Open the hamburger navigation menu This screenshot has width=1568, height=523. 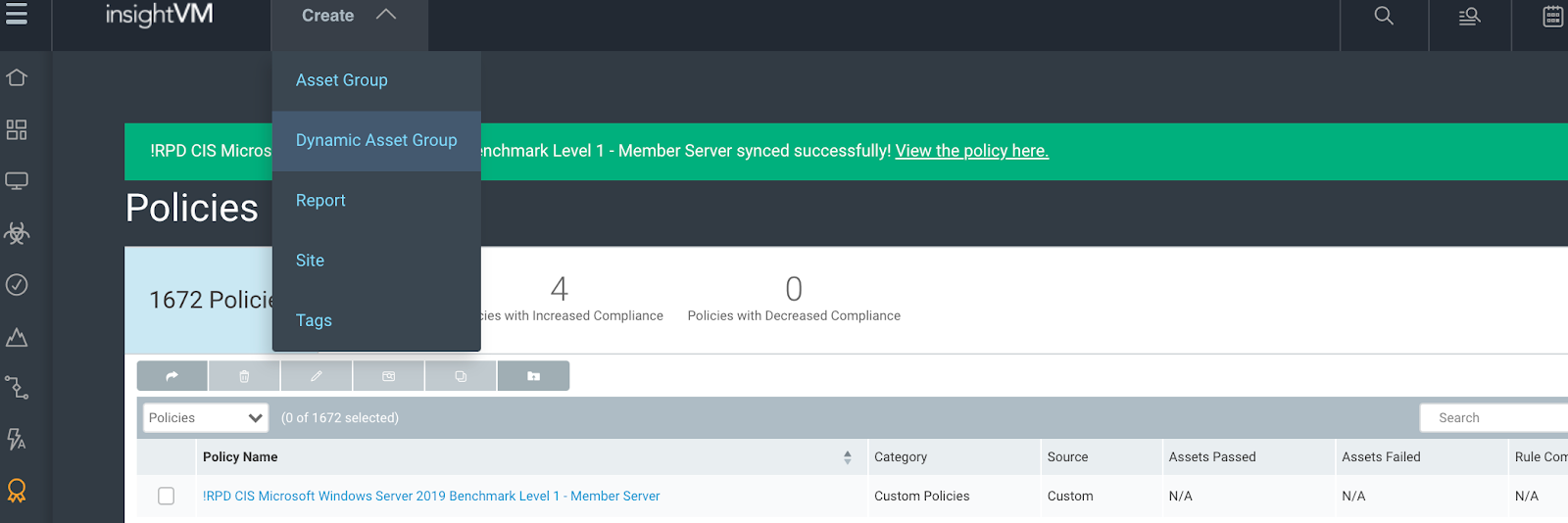click(17, 14)
